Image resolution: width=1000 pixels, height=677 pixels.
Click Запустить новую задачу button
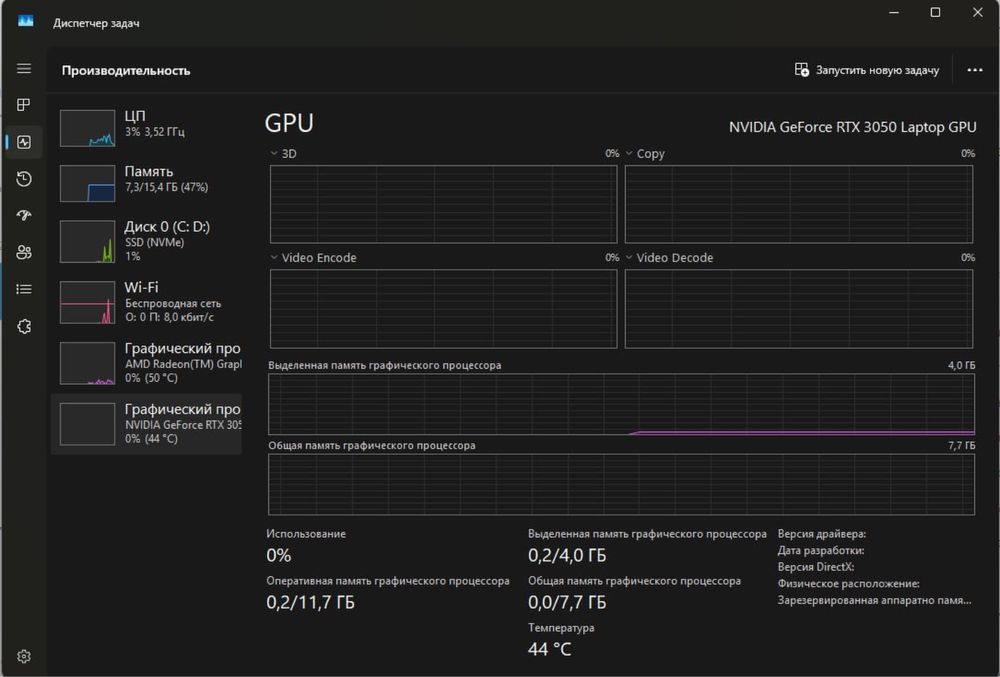(x=867, y=70)
